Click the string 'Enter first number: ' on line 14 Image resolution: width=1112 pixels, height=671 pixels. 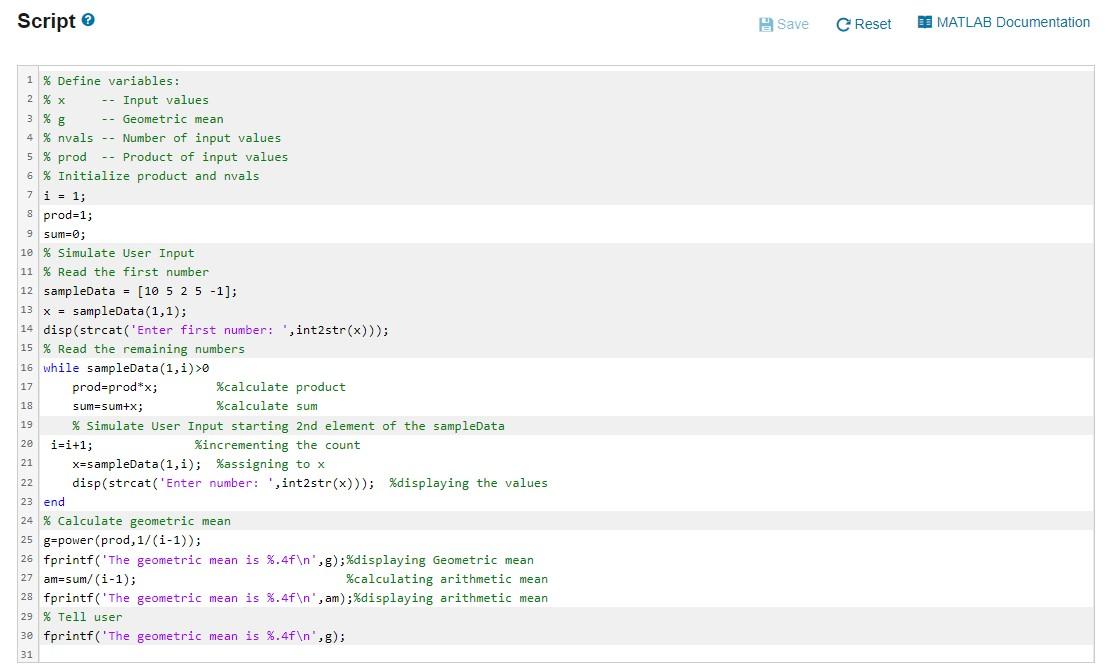coord(209,330)
